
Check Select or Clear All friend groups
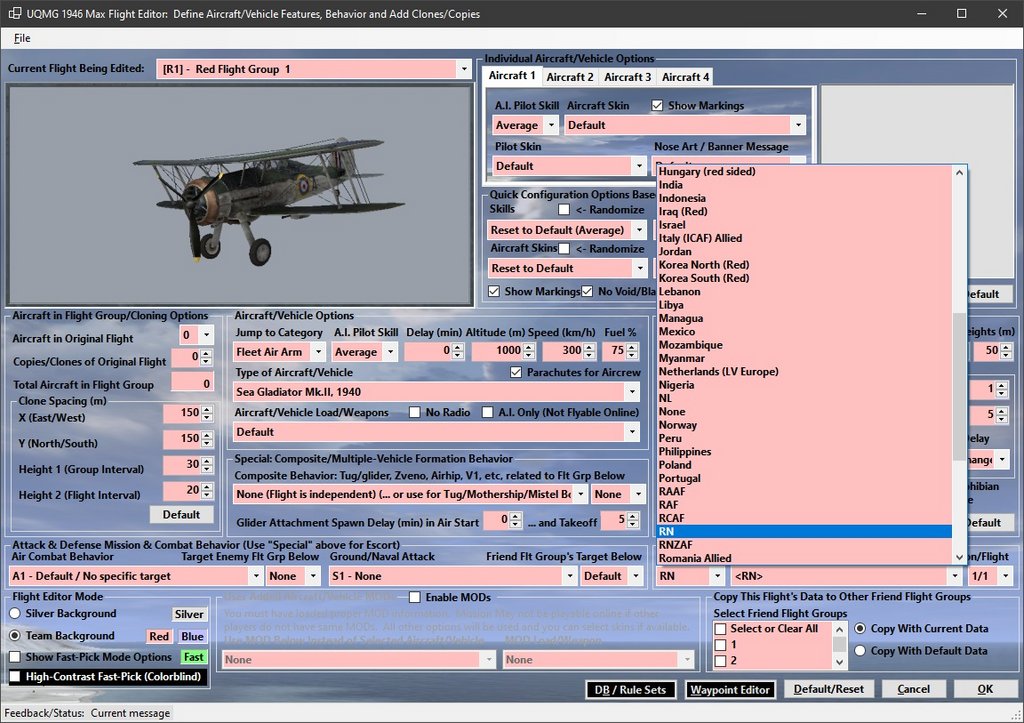coord(720,629)
